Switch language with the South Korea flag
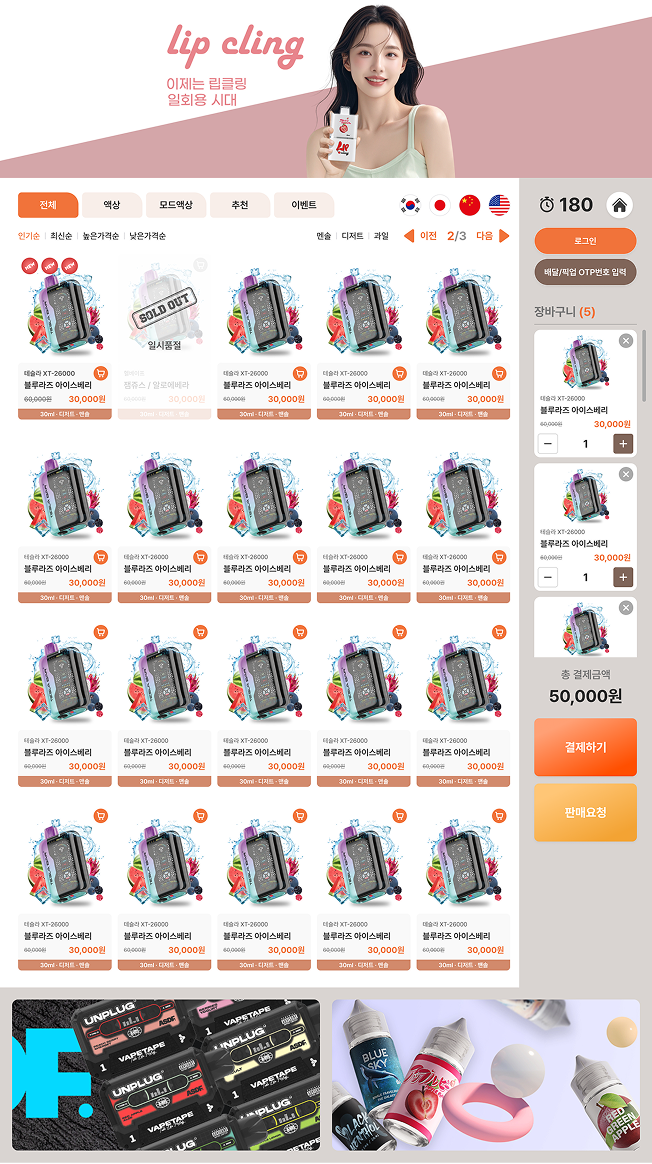652x1164 pixels. point(410,206)
